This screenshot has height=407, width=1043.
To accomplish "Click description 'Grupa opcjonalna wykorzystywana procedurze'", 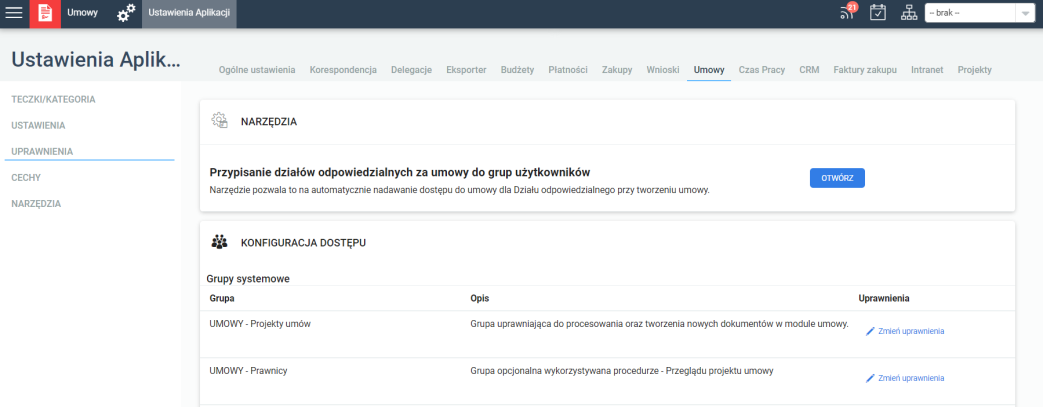I will click(622, 371).
